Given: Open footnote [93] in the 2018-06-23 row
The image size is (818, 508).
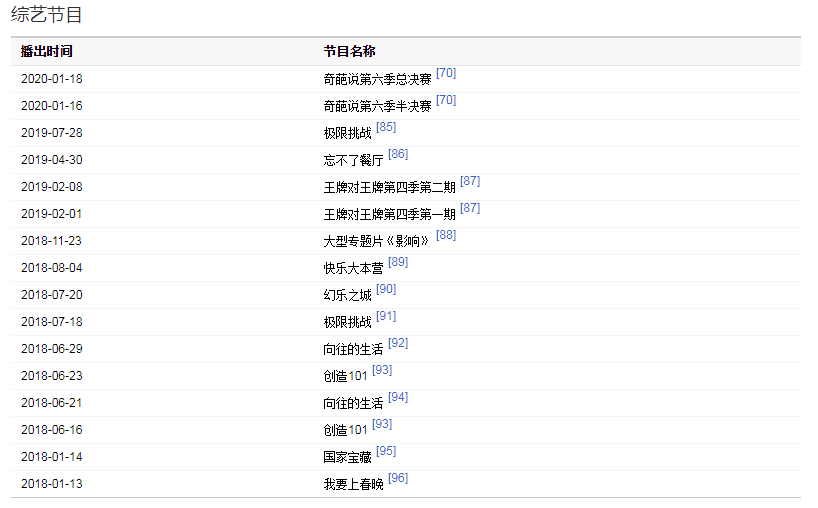Looking at the screenshot, I should point(382,370).
